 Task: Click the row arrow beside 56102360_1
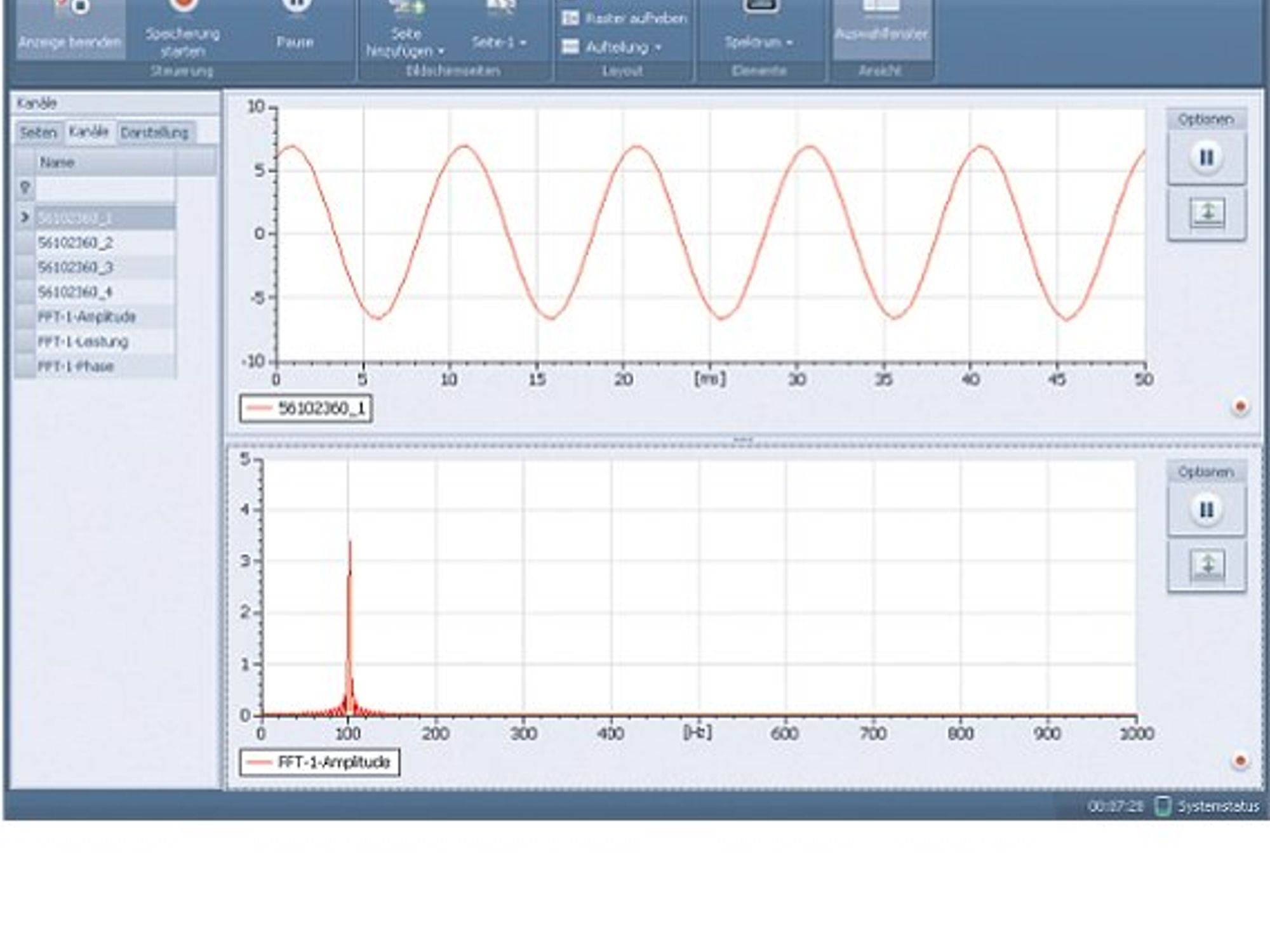[25, 218]
